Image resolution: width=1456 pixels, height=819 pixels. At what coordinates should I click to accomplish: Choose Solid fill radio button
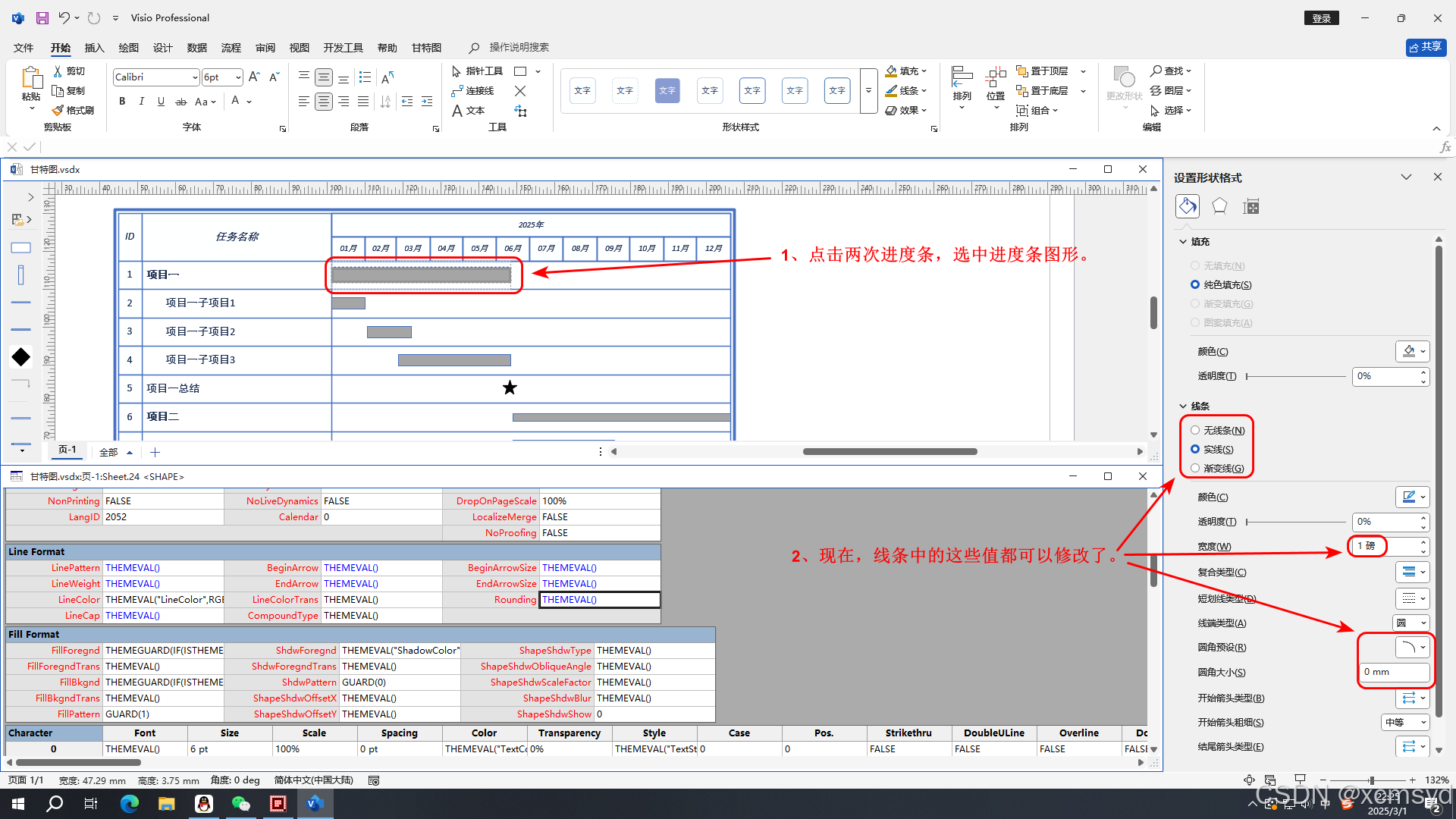1195,284
